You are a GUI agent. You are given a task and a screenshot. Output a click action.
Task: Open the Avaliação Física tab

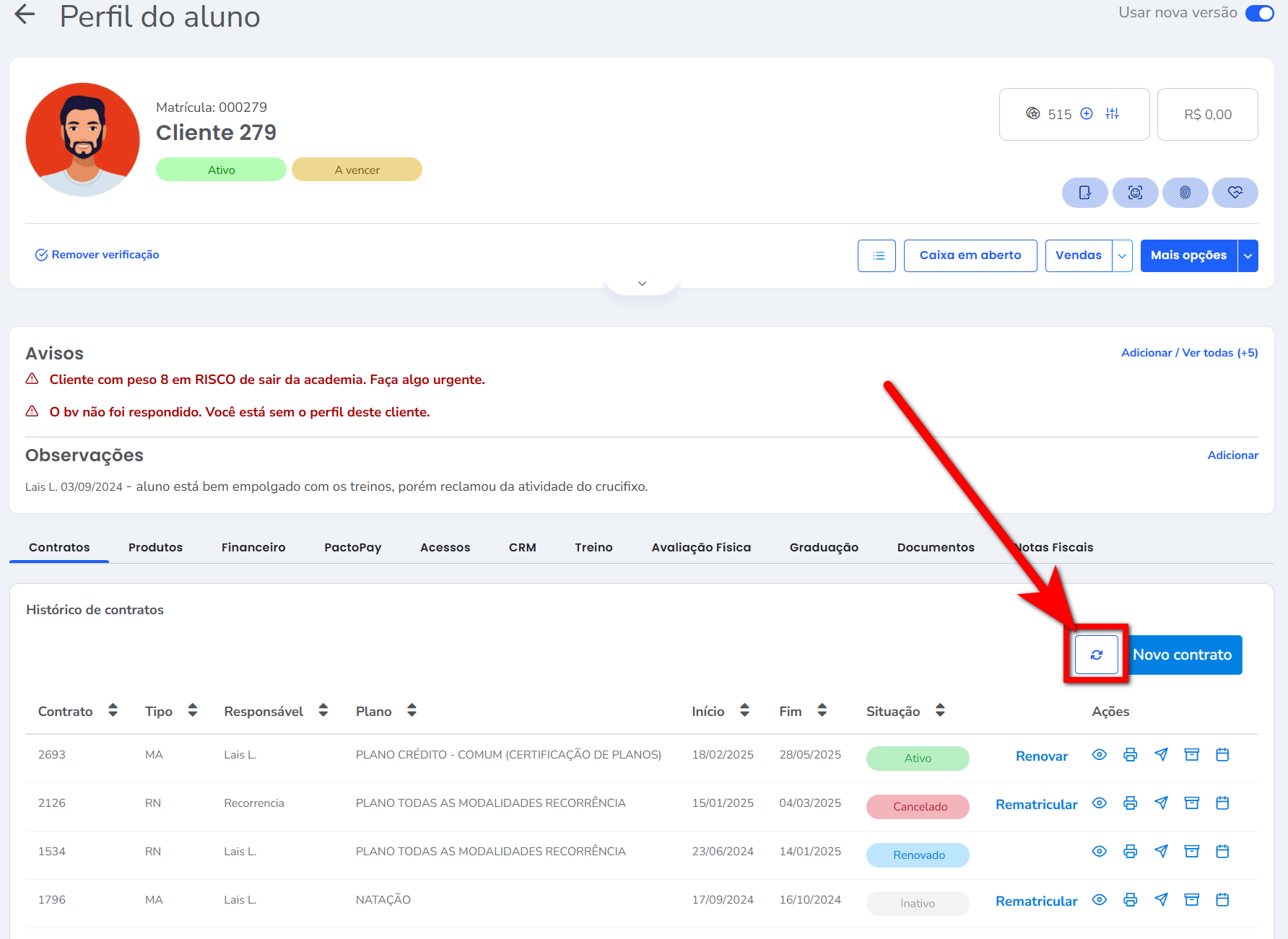click(x=701, y=547)
